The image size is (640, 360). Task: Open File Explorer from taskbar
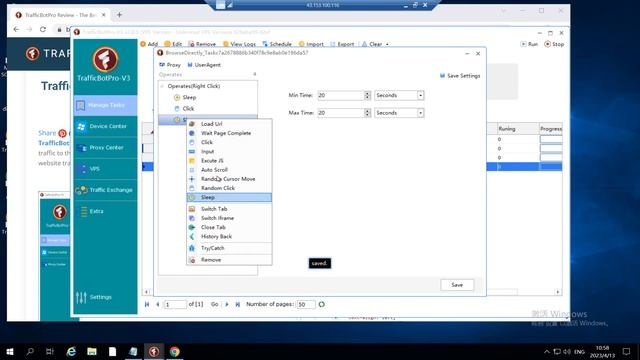click(x=92, y=351)
